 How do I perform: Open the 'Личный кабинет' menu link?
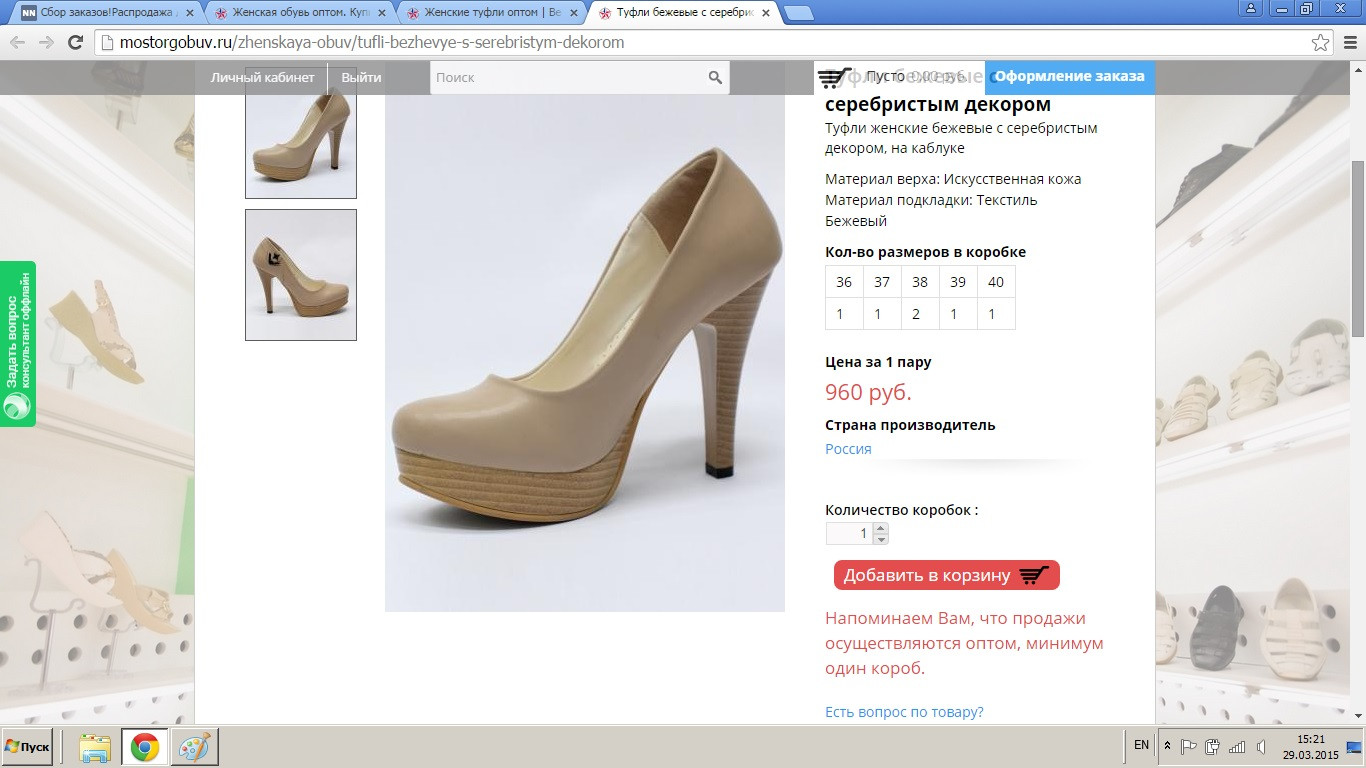click(262, 77)
